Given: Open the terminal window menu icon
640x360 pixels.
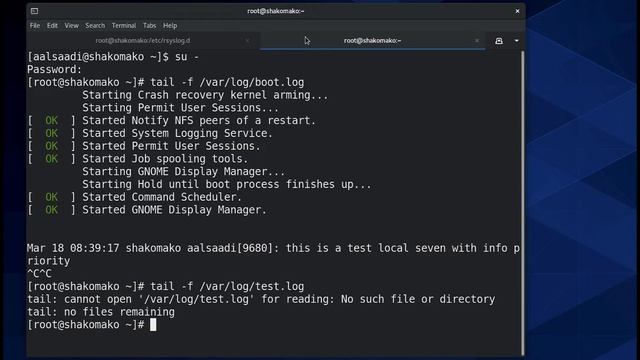Looking at the screenshot, I should click(34, 11).
